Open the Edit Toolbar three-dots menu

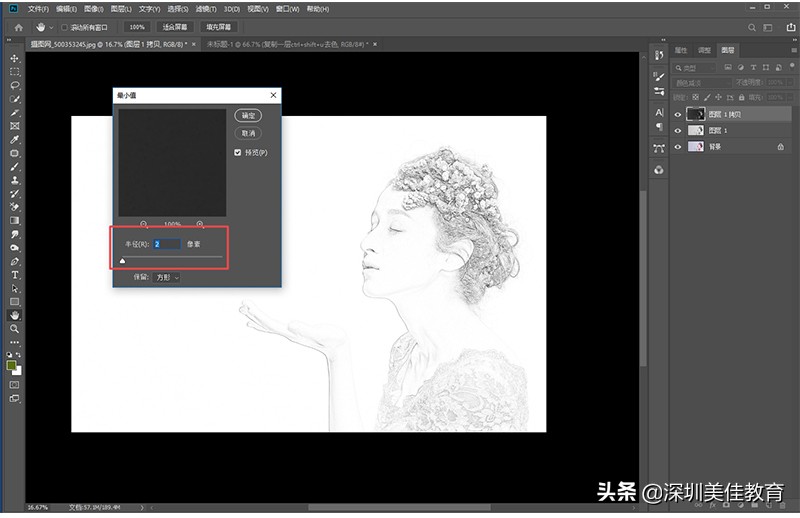coord(14,342)
